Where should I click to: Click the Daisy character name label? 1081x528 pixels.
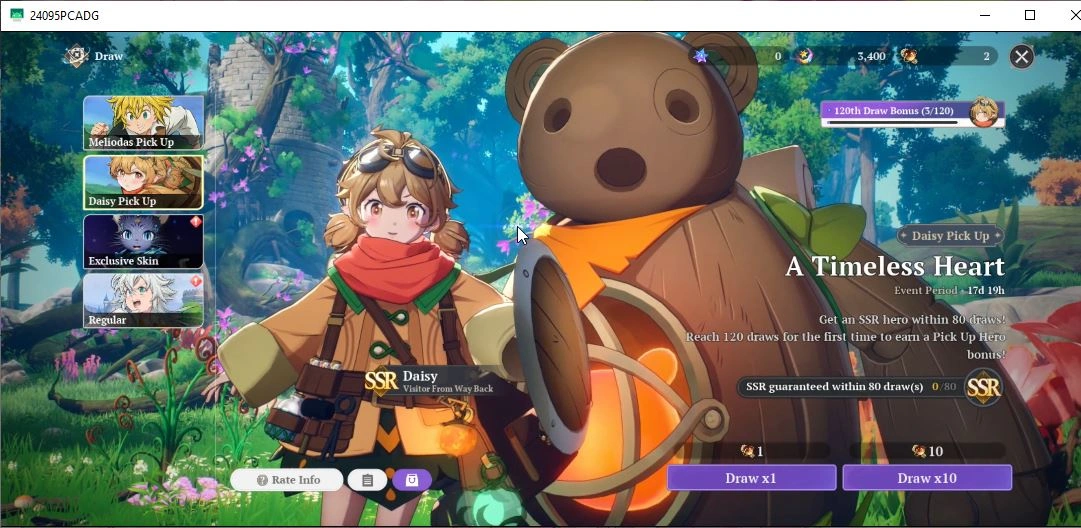420,376
